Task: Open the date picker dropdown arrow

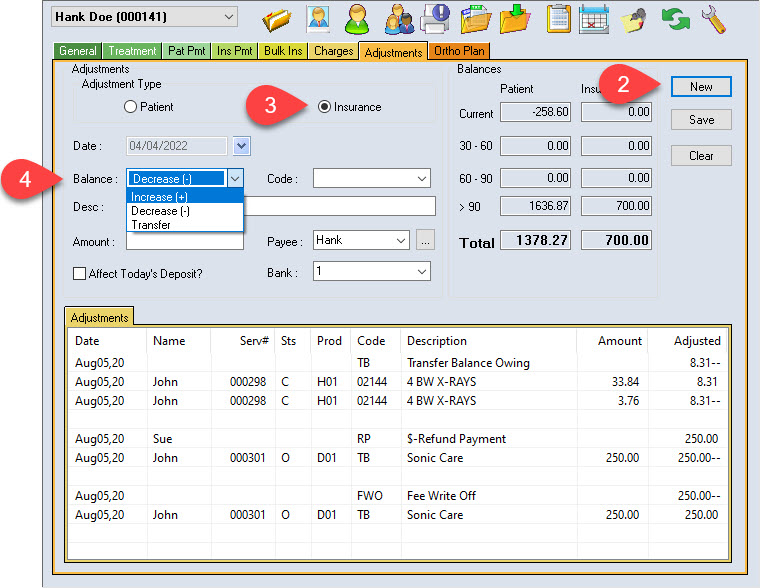Action: point(241,146)
